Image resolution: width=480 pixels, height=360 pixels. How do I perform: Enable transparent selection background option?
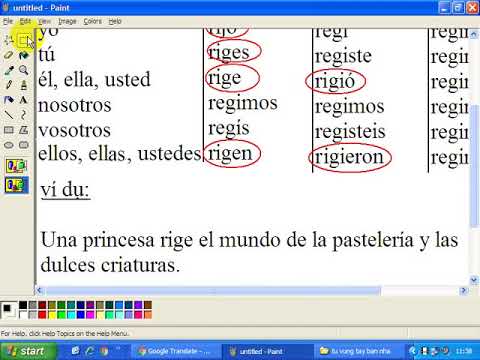17,185
